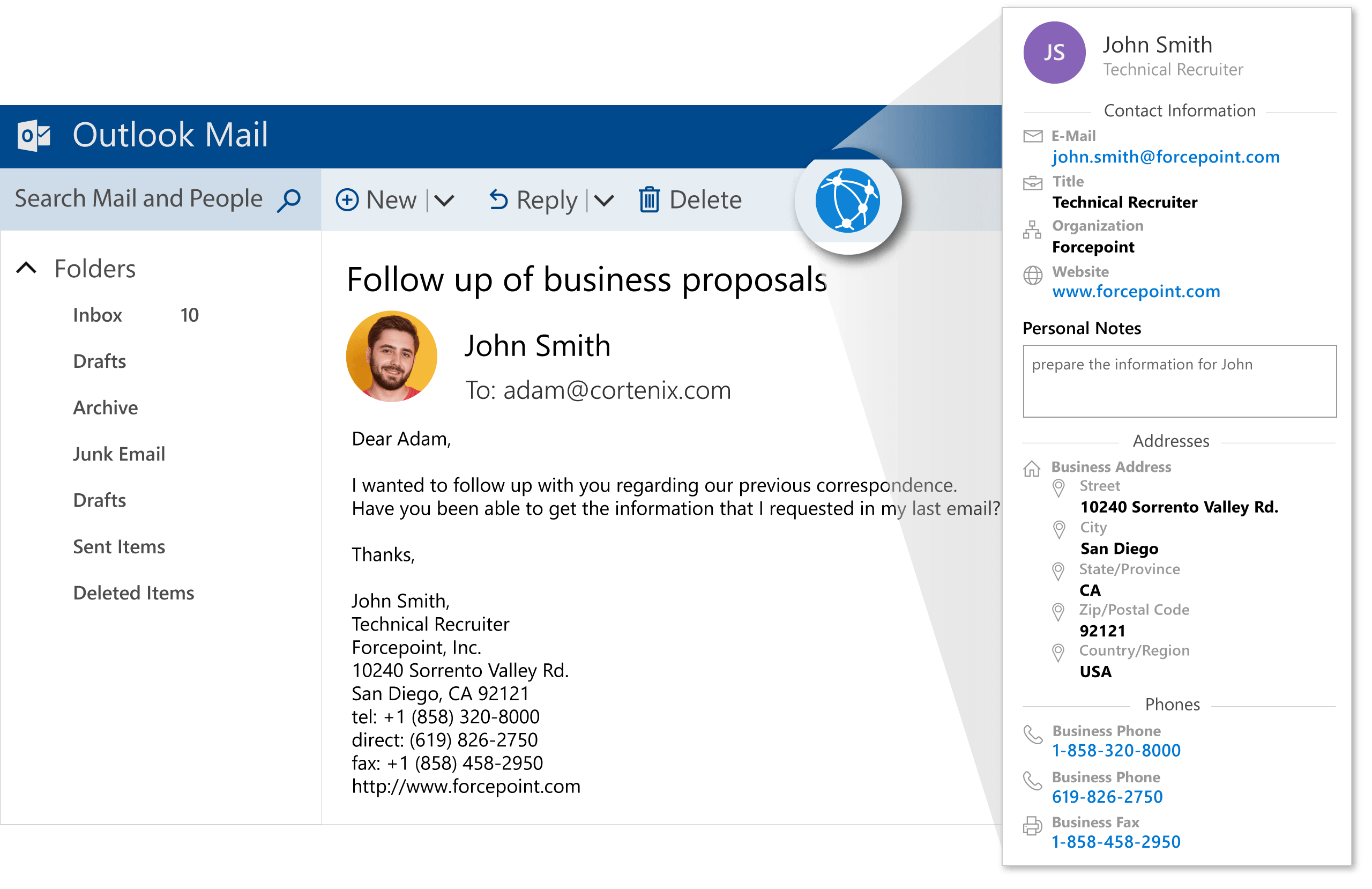The width and height of the screenshot is (1372, 889).
Task: Open the www.forcepoint.com website link
Action: coord(1136,291)
